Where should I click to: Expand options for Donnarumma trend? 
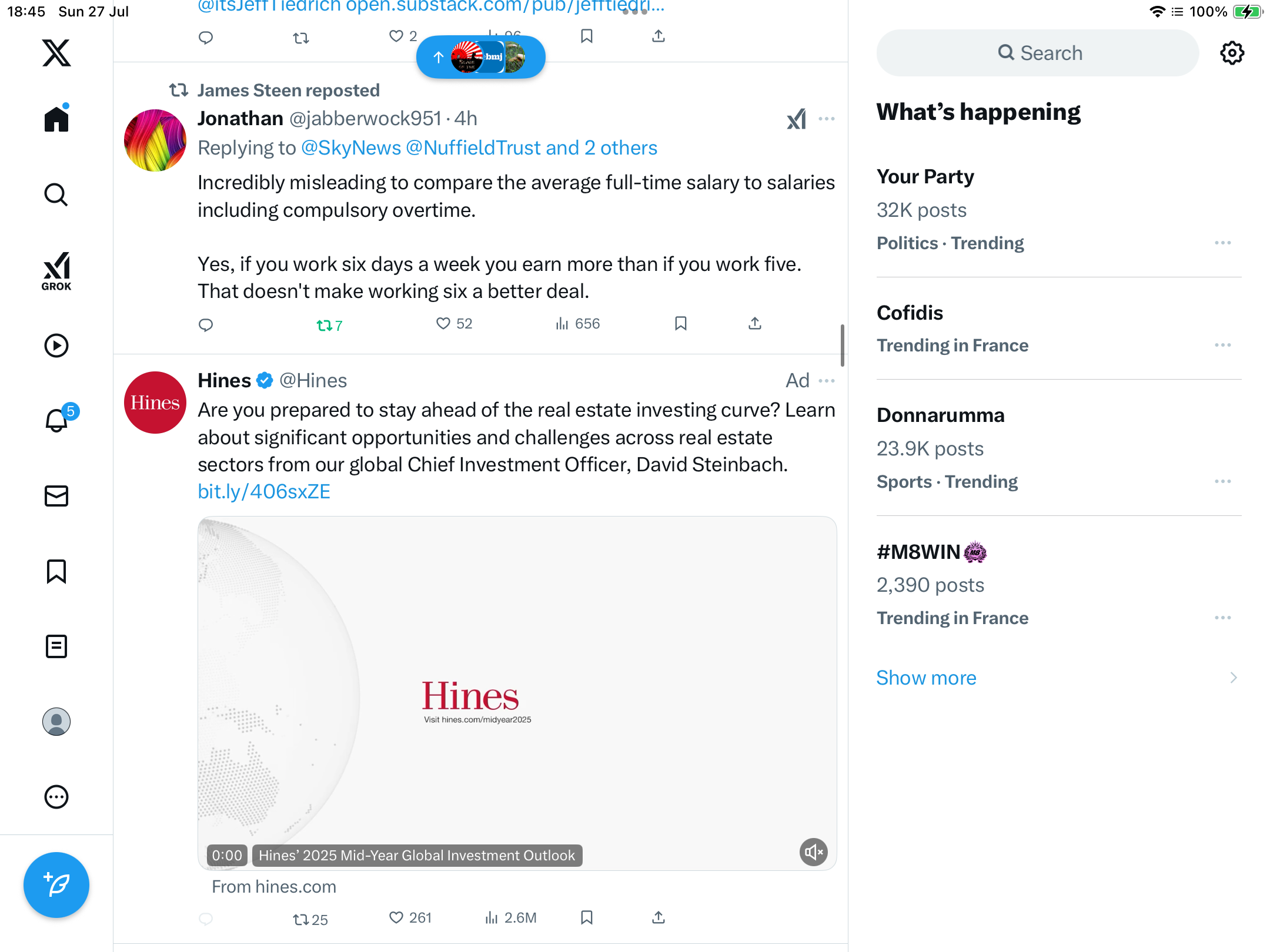tap(1223, 481)
